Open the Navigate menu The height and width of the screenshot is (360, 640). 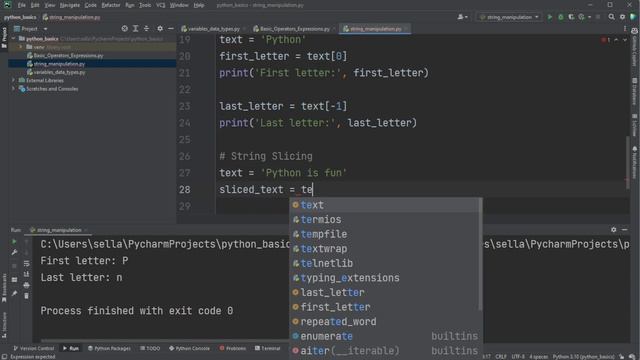tap(70, 5)
